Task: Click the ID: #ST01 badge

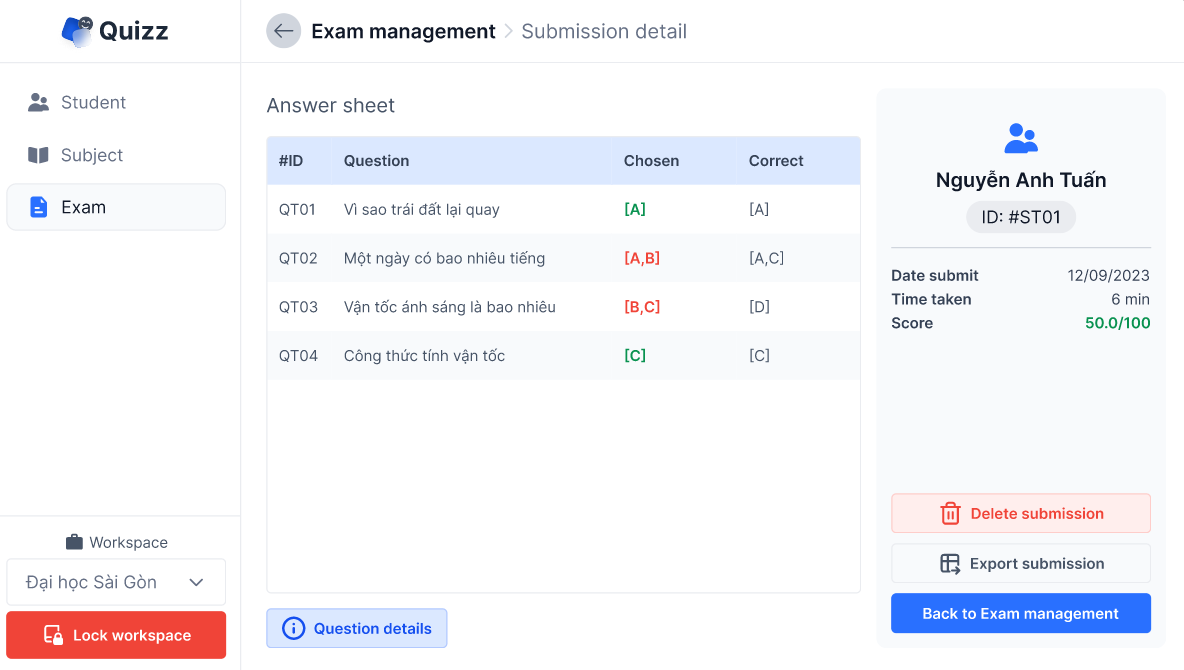Action: click(1020, 217)
